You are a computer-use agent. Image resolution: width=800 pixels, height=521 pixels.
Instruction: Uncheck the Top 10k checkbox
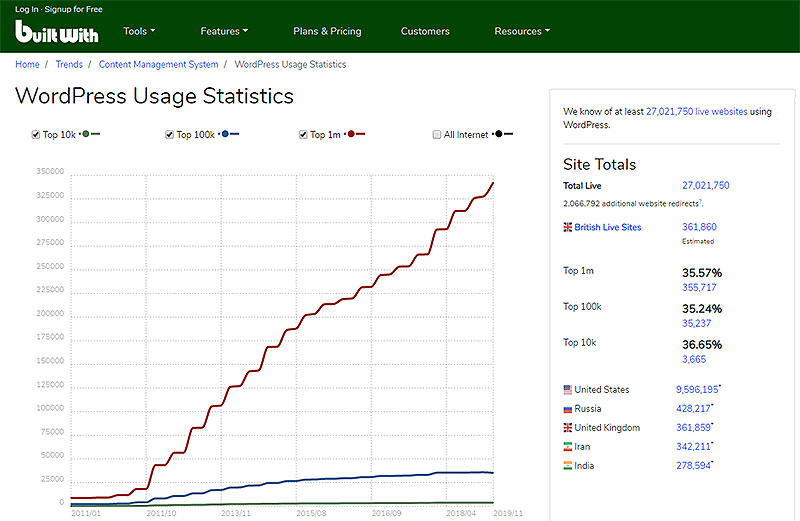[36, 135]
